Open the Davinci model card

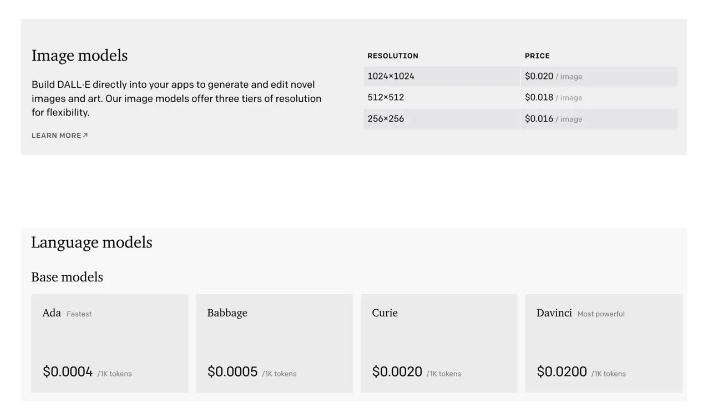(603, 343)
